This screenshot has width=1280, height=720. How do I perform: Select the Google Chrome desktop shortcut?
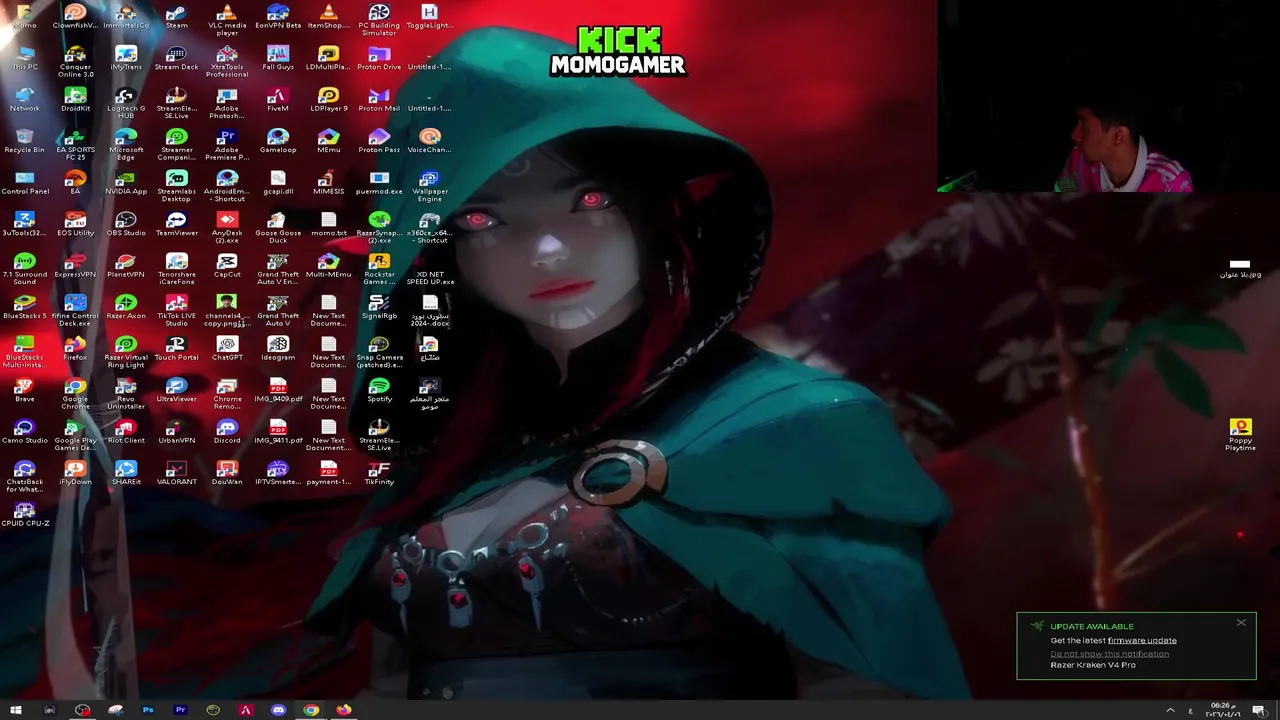75,394
